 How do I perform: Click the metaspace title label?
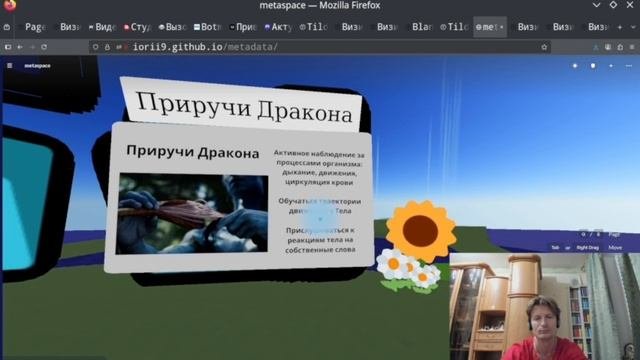(x=37, y=66)
